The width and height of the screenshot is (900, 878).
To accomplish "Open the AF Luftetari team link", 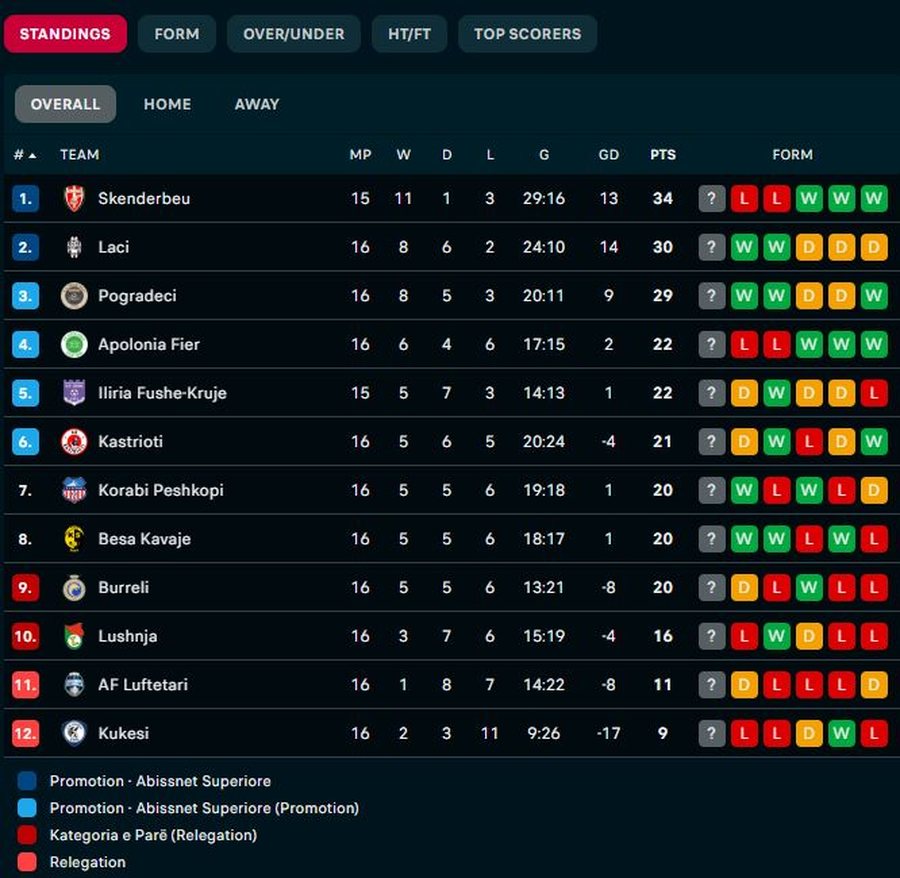I will (142, 685).
